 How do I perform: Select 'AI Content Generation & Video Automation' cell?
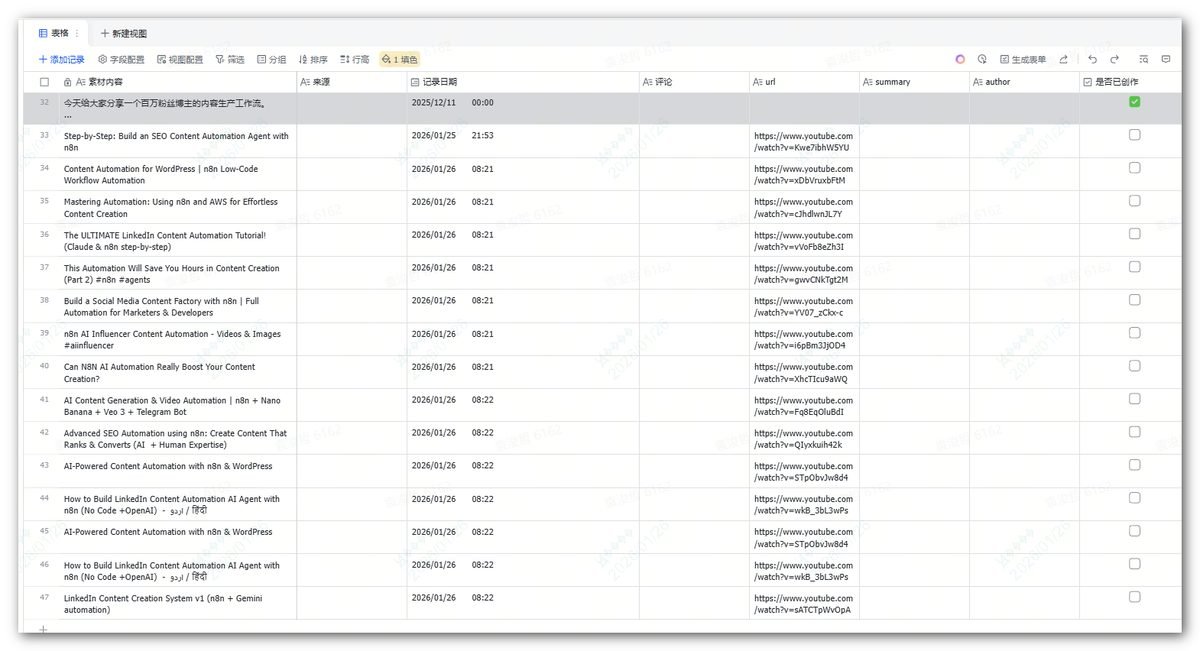[x=177, y=406]
